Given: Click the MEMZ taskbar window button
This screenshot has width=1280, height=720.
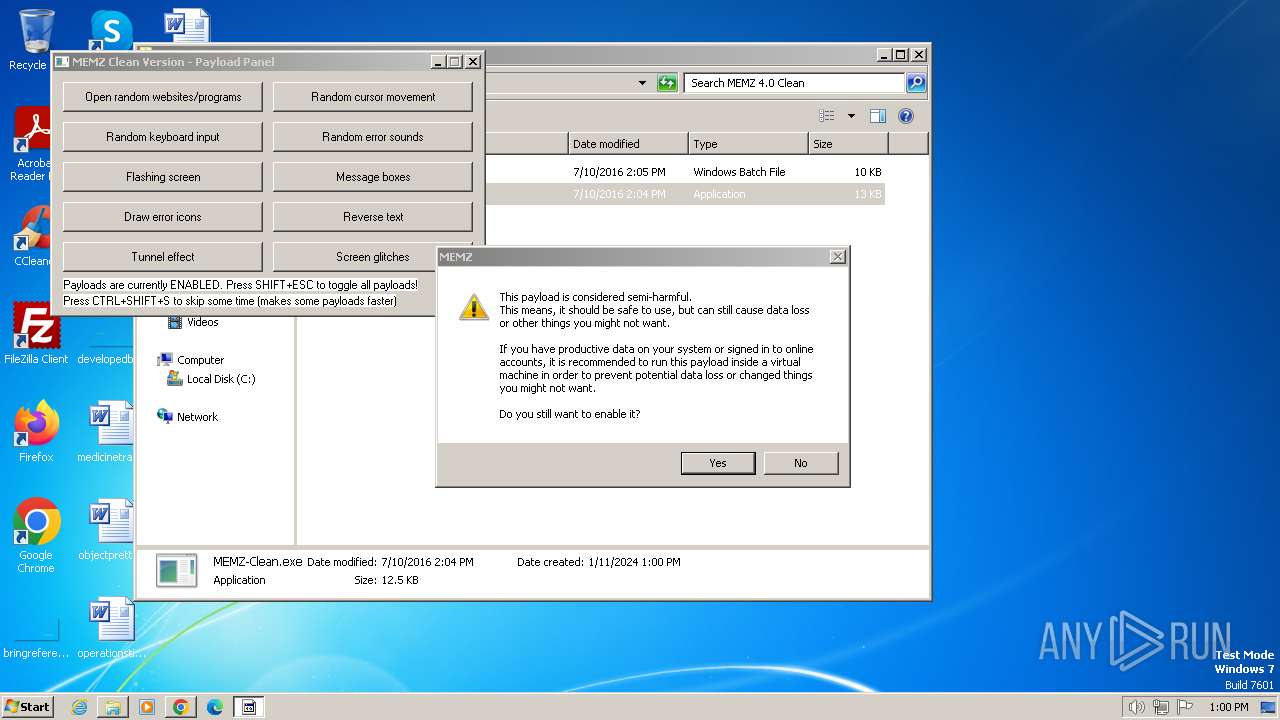Looking at the screenshot, I should tap(249, 707).
